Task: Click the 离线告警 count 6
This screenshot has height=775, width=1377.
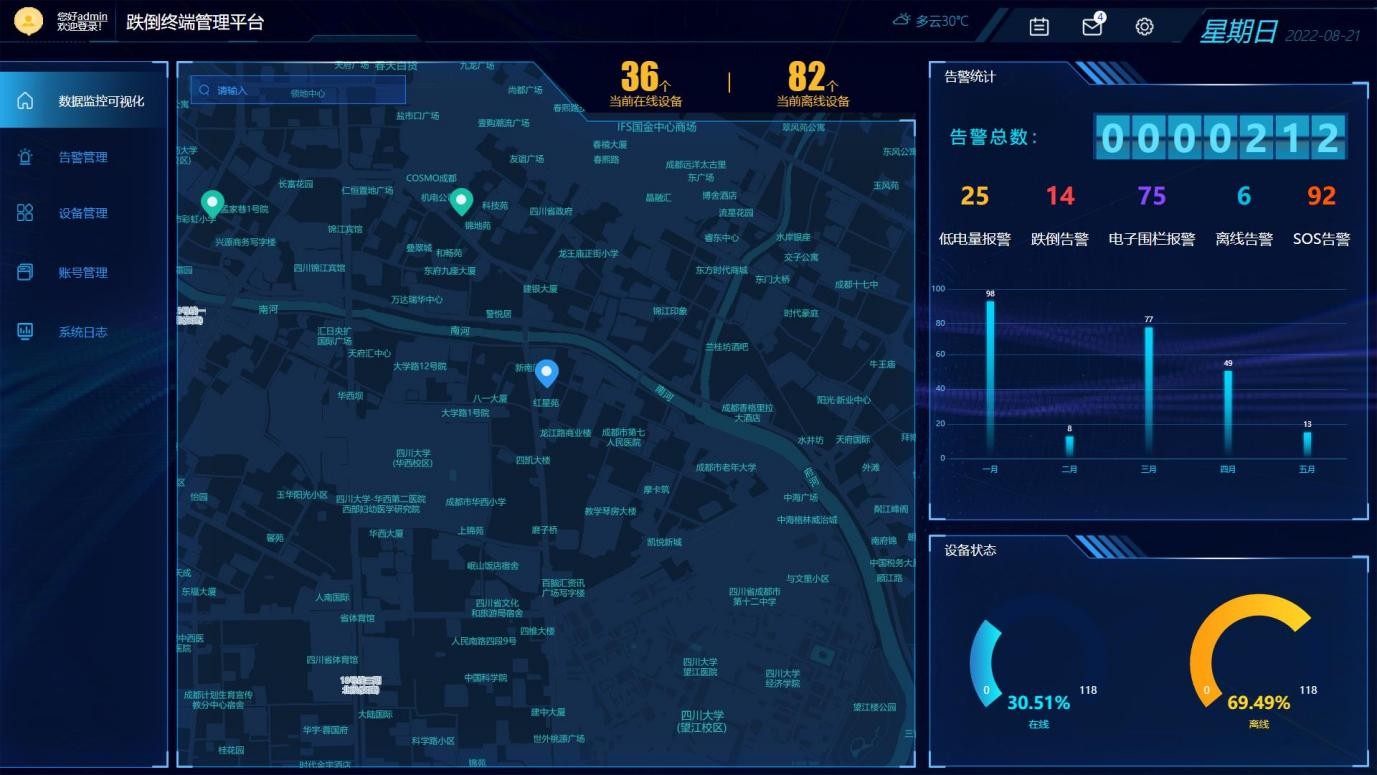Action: (1244, 196)
